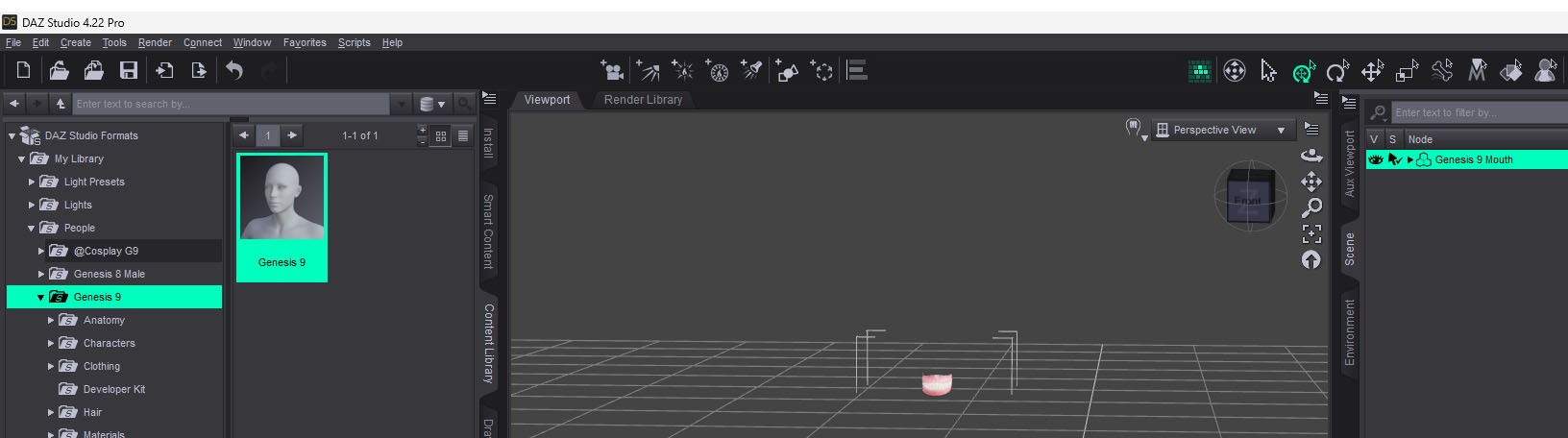Viewport: 1568px width, 438px height.
Task: Go up one folder level in content library
Action: (61, 104)
